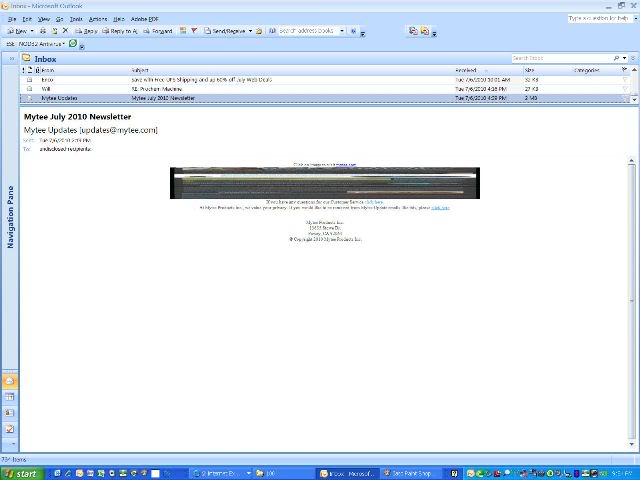Sort messages by the From column
This screenshot has height=480, width=640.
pyautogui.click(x=85, y=70)
